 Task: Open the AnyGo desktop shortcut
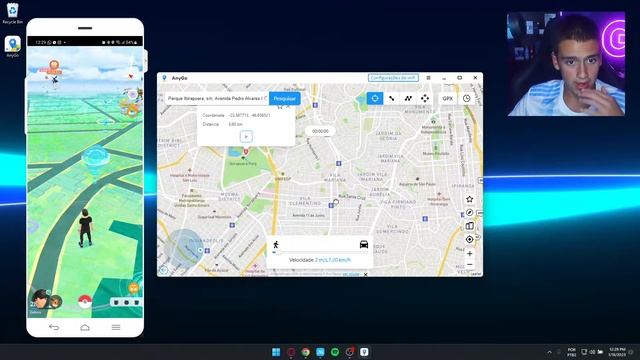click(x=12, y=47)
